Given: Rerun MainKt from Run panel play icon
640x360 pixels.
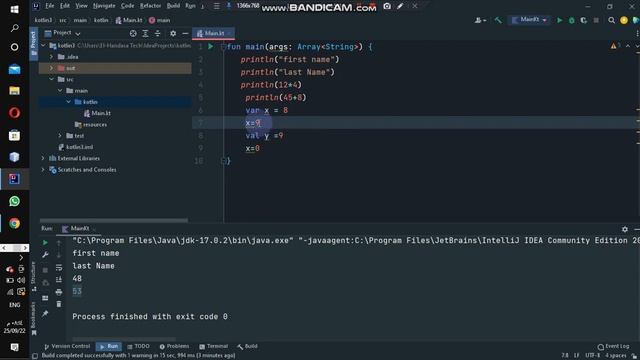Looking at the screenshot, I should click(x=45, y=242).
